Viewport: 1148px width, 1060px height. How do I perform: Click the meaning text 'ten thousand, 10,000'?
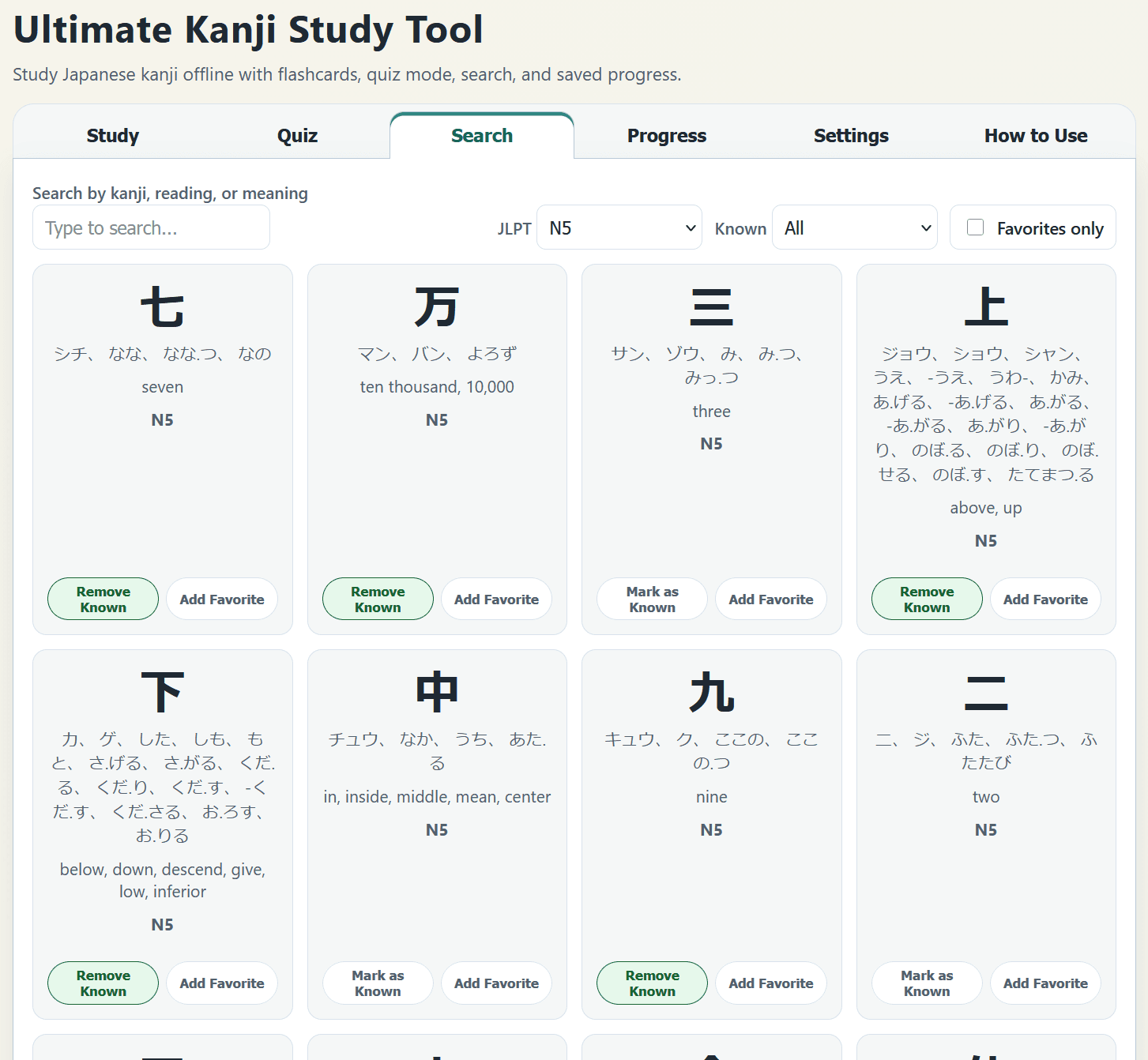(x=437, y=387)
